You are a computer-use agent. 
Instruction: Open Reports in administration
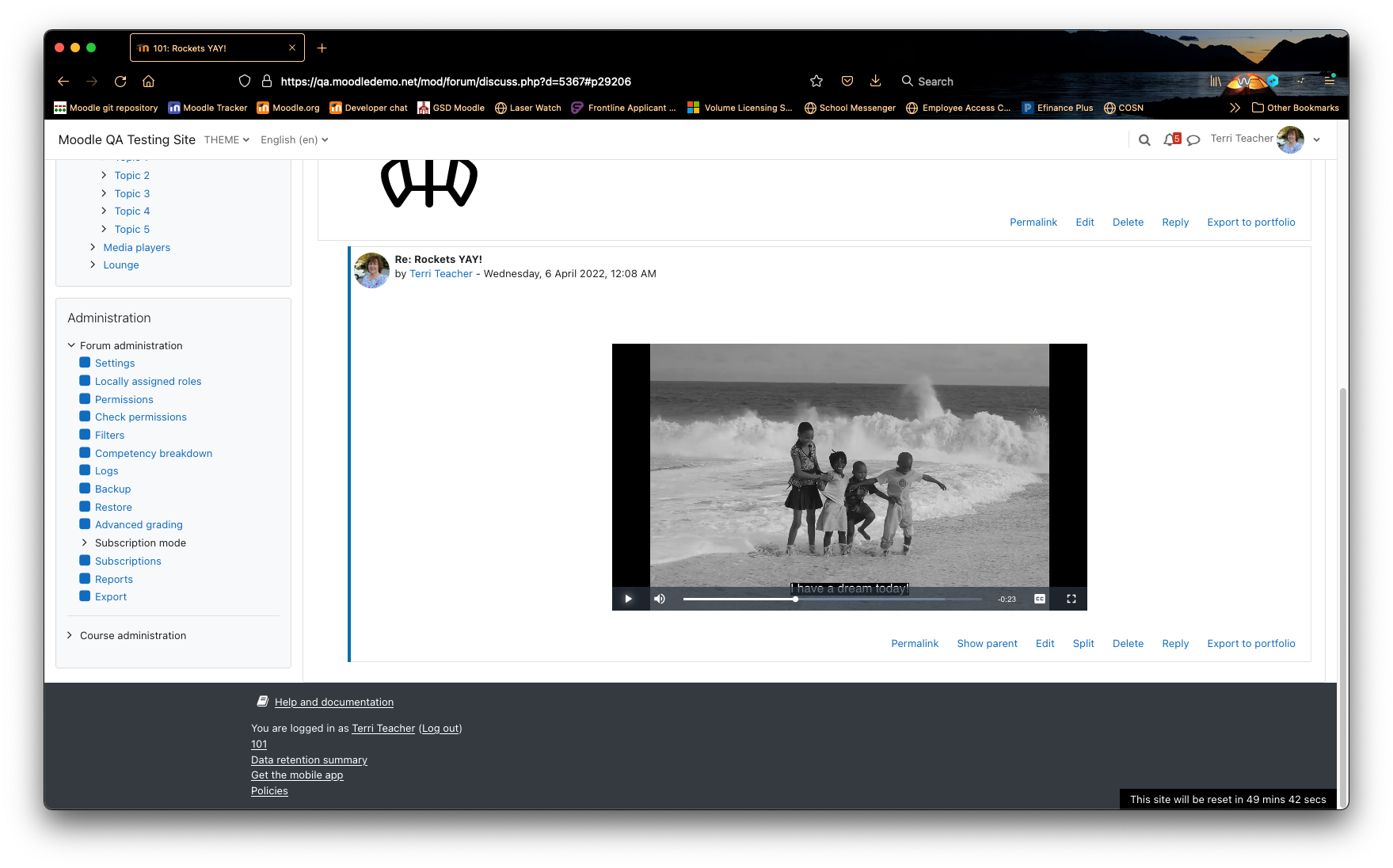[113, 579]
